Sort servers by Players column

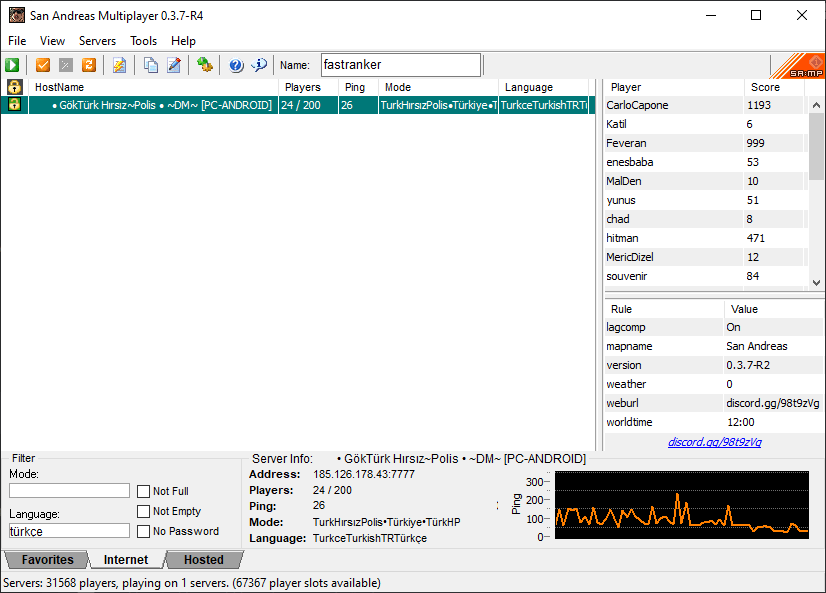click(308, 87)
